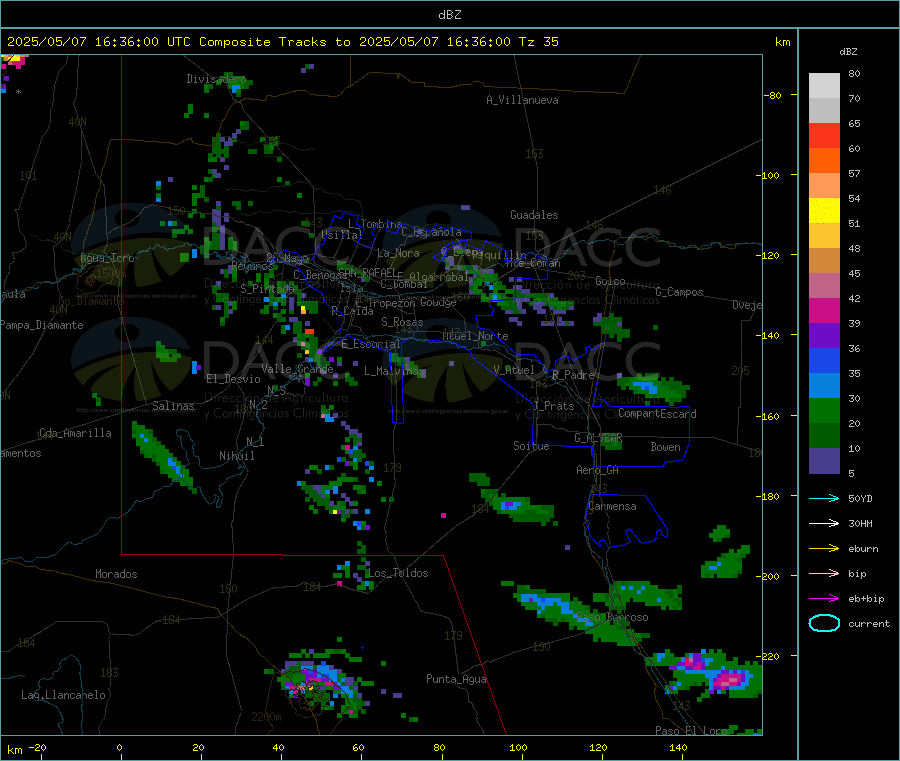
Task: Select the white 70-80 dBZ color swatch
Action: [824, 86]
